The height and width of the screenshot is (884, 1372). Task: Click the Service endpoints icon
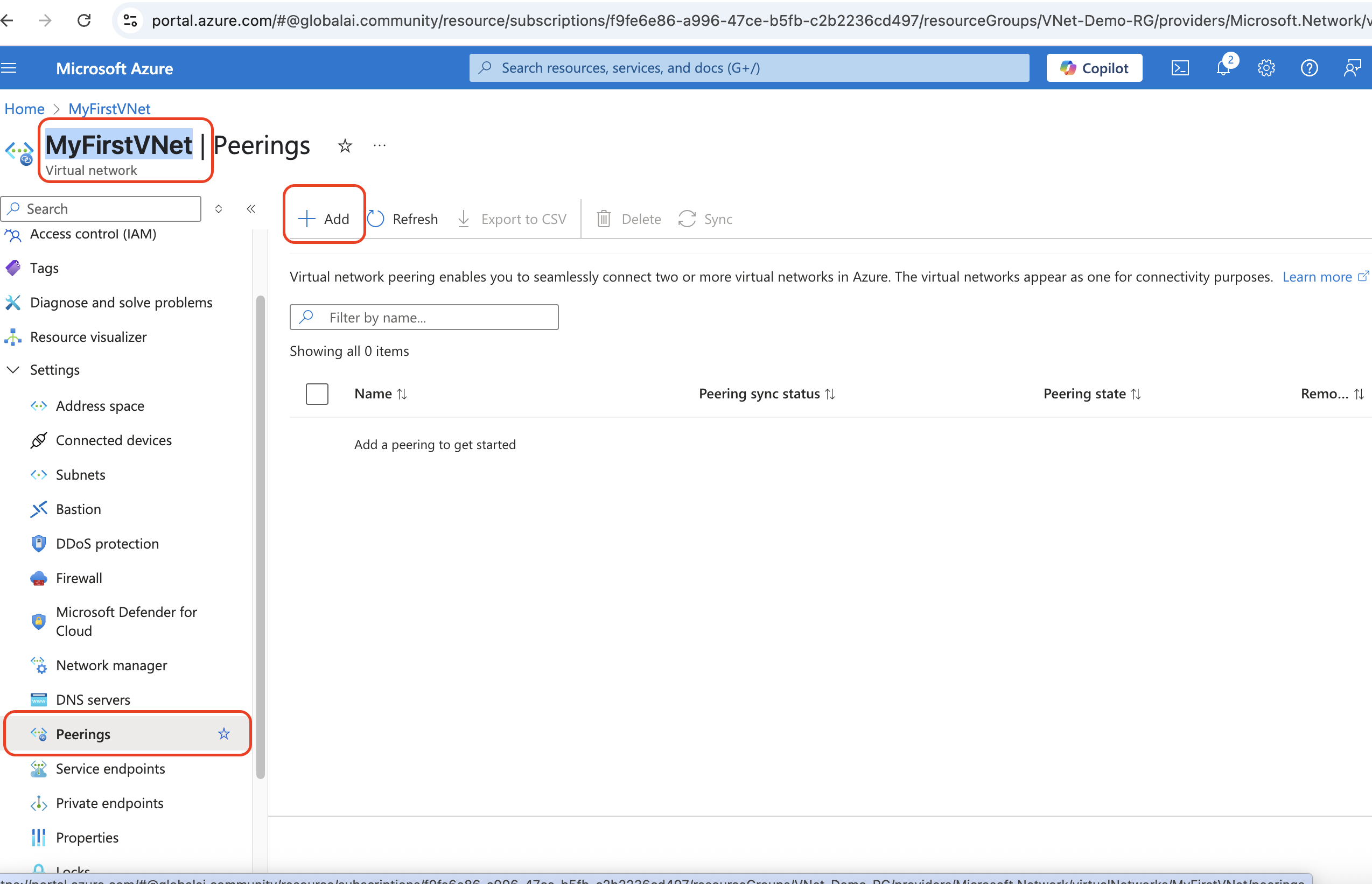(38, 769)
